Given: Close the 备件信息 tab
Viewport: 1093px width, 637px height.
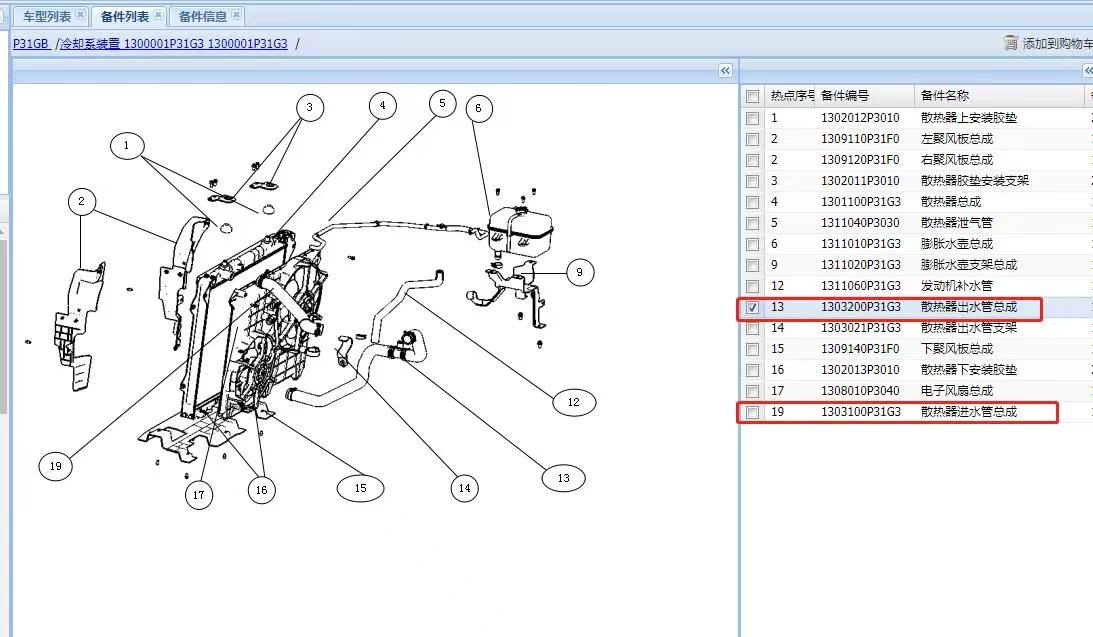Looking at the screenshot, I should [x=235, y=16].
